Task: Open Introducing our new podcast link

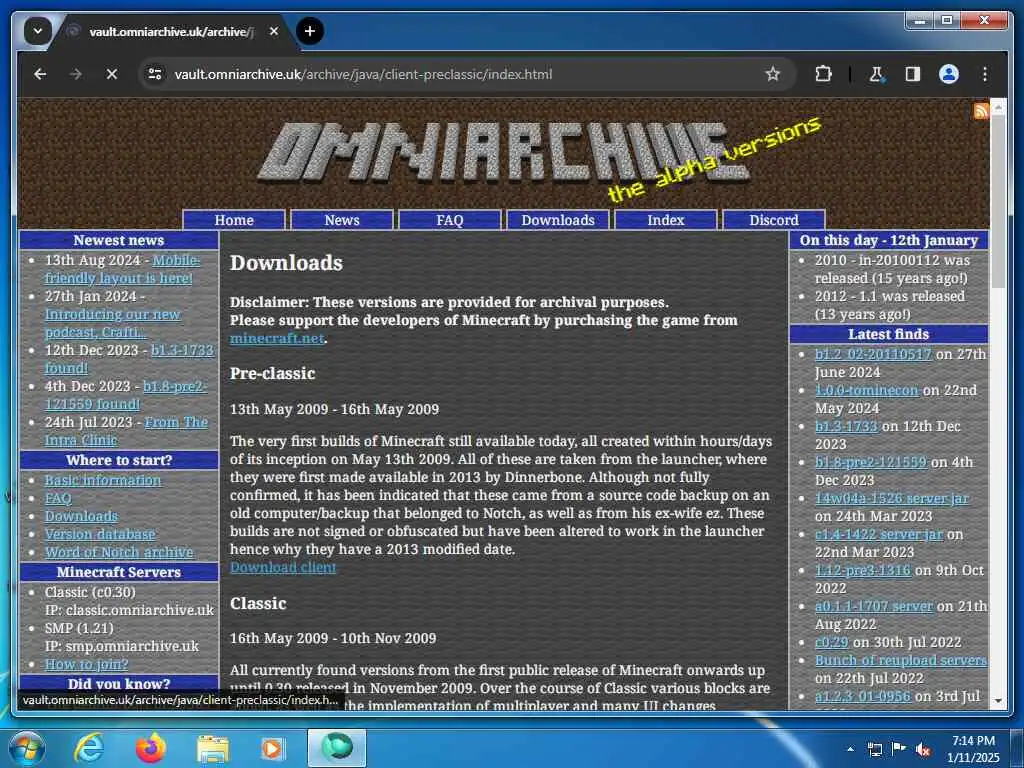Action: tap(112, 323)
